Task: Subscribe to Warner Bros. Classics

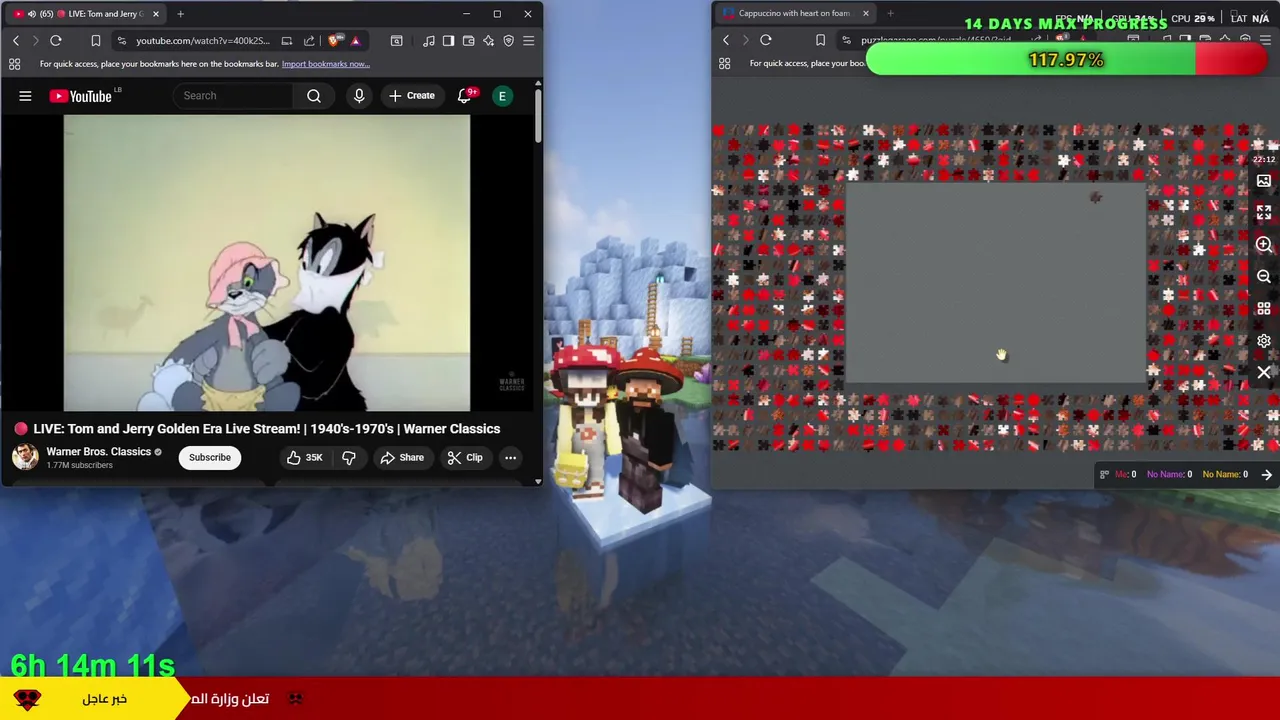Action: tap(210, 457)
